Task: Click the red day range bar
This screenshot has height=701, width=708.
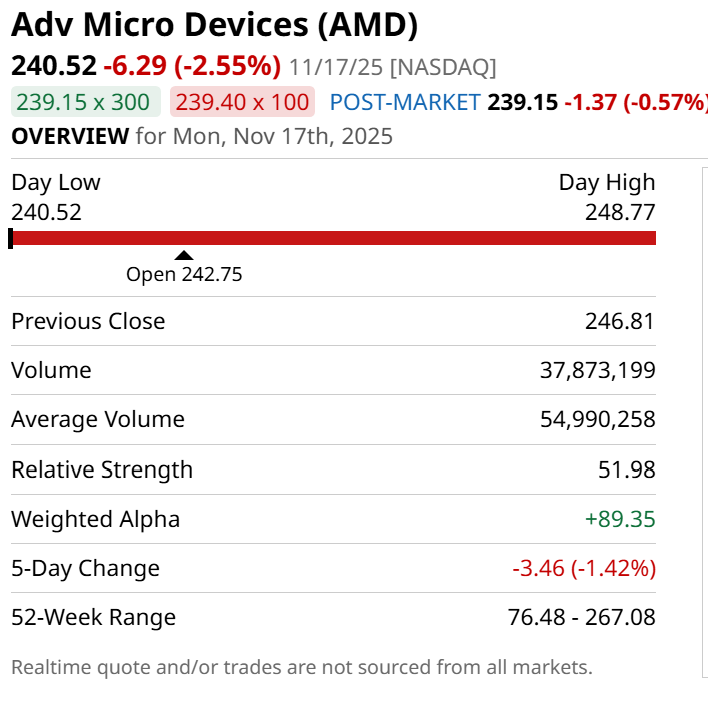Action: 334,238
